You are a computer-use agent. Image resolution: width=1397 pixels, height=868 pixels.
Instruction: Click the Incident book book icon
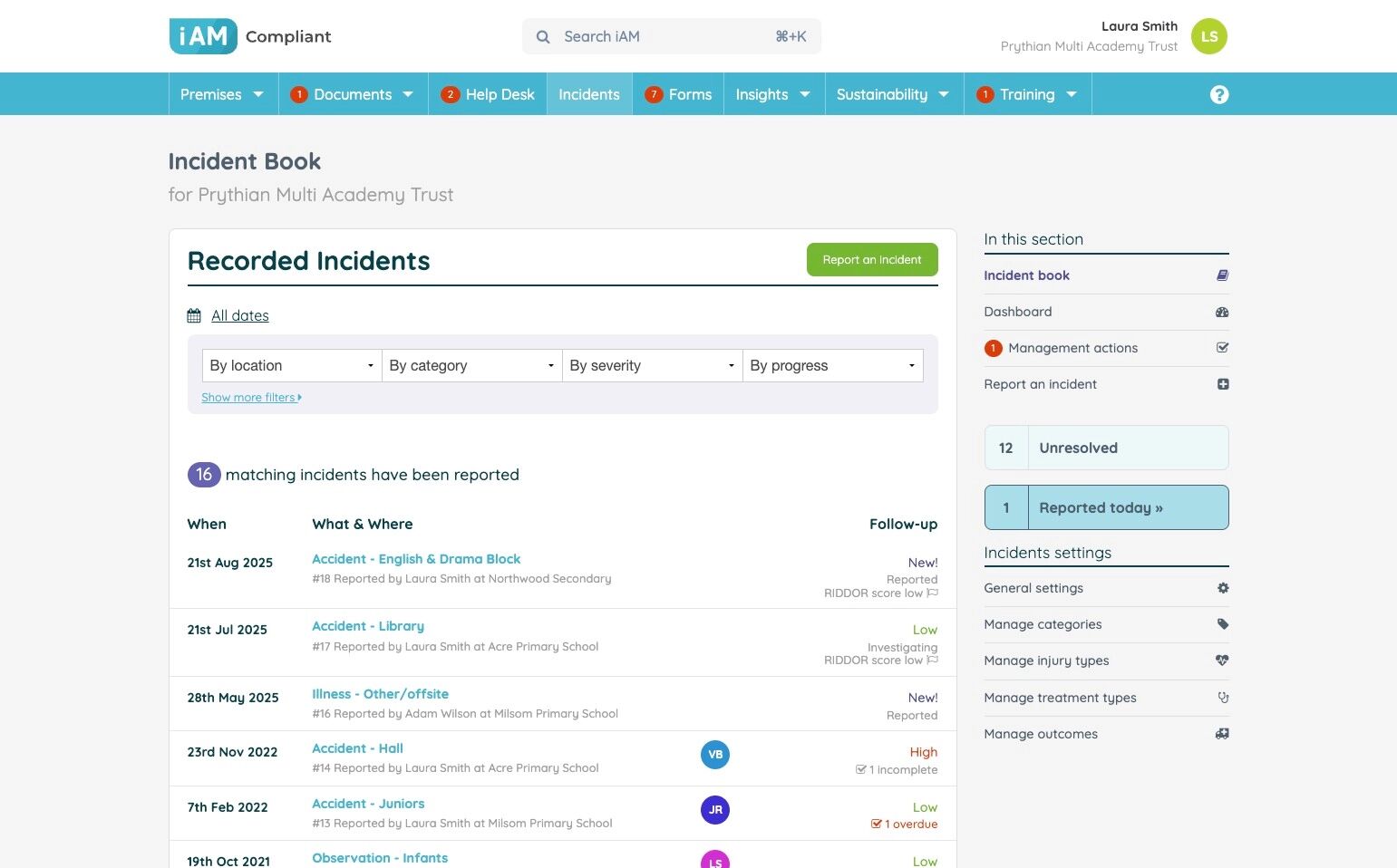[1222, 275]
